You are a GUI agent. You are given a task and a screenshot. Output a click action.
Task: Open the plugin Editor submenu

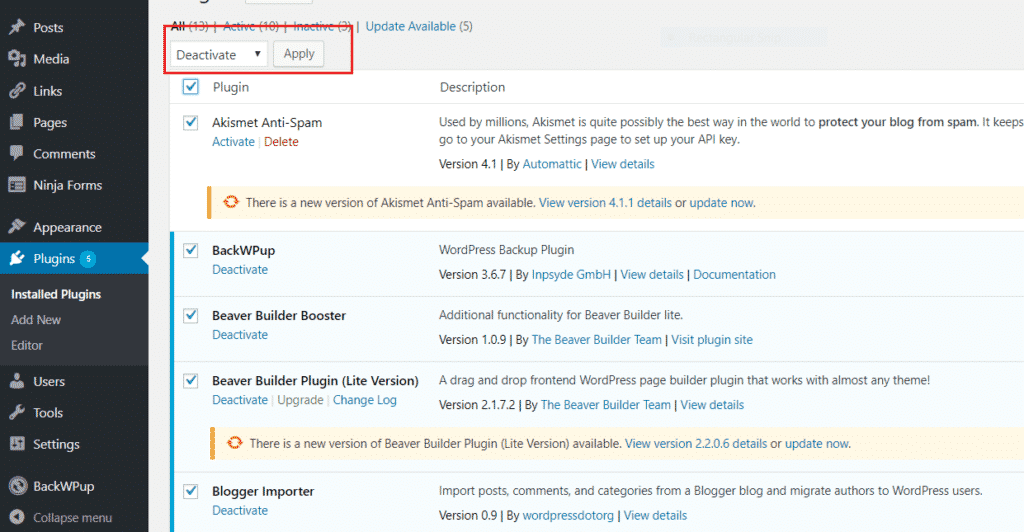coord(27,345)
